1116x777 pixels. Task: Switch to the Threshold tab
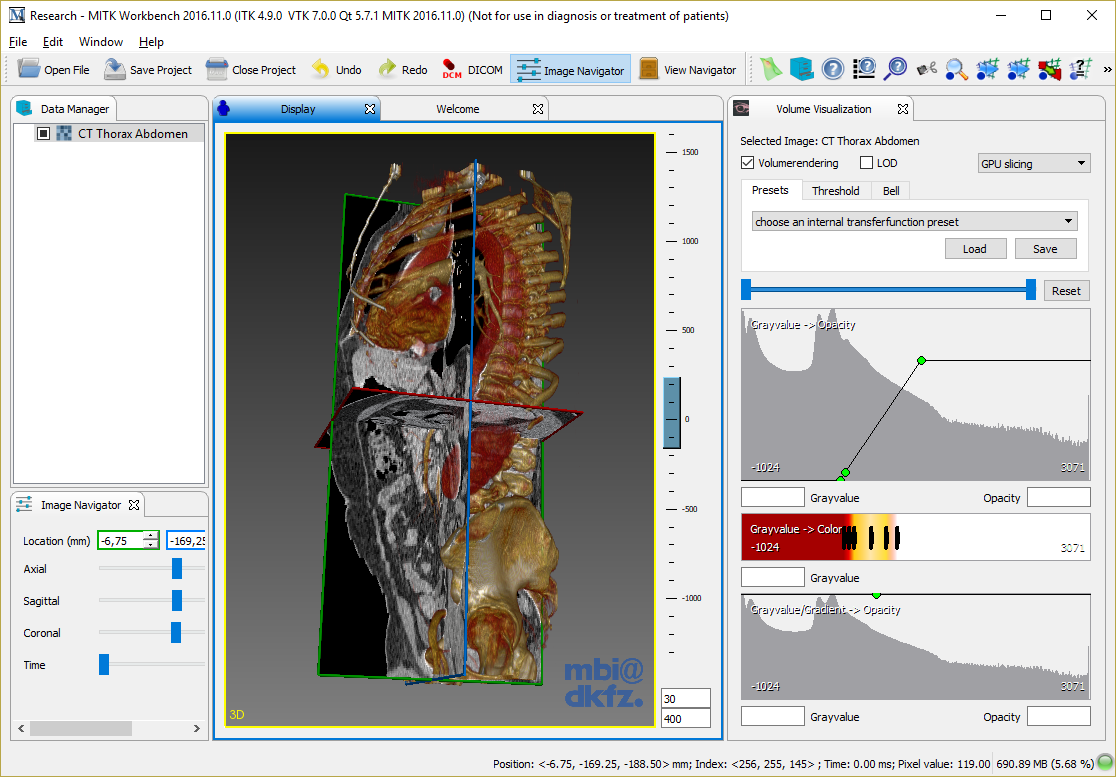pyautogui.click(x=835, y=191)
